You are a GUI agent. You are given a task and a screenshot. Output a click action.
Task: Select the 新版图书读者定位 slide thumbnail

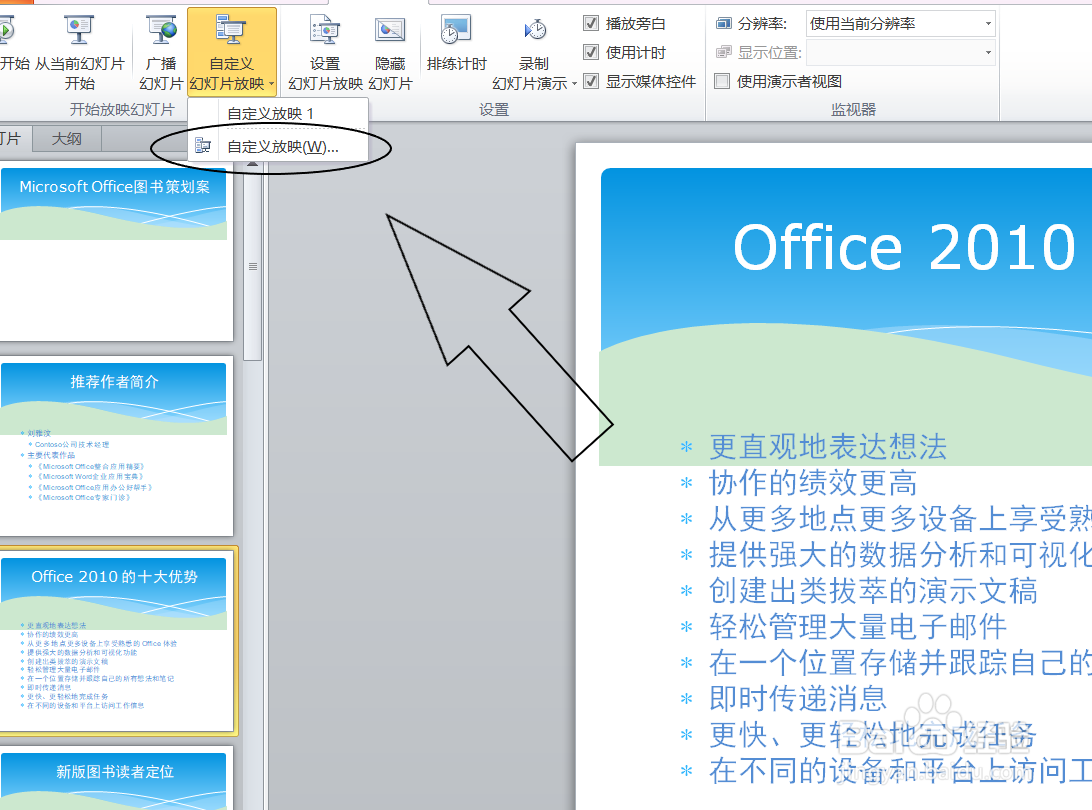[114, 780]
